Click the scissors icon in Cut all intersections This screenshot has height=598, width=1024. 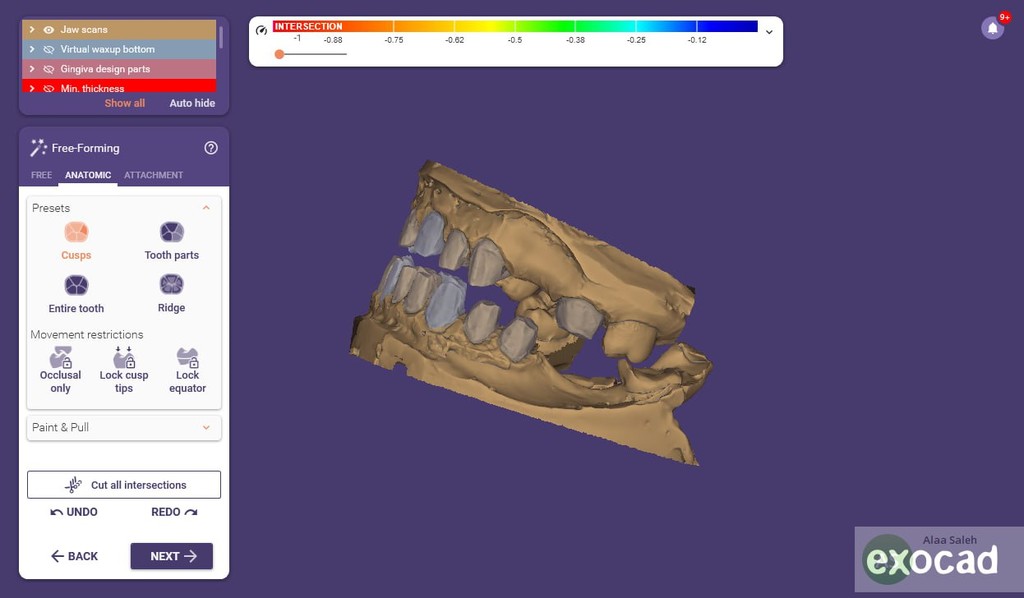(x=73, y=484)
